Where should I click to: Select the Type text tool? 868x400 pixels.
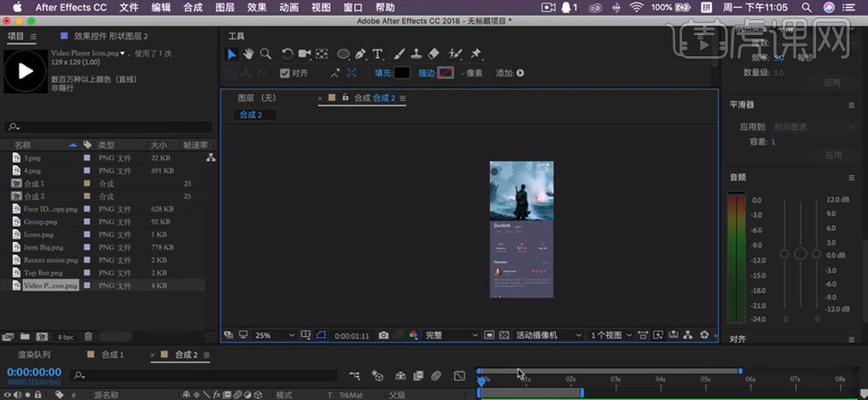(378, 54)
